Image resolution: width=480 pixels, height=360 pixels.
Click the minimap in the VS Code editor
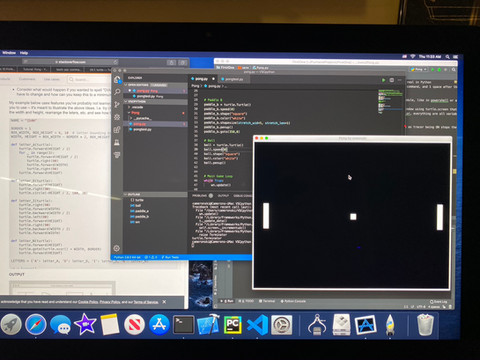pyautogui.click(x=390, y=102)
